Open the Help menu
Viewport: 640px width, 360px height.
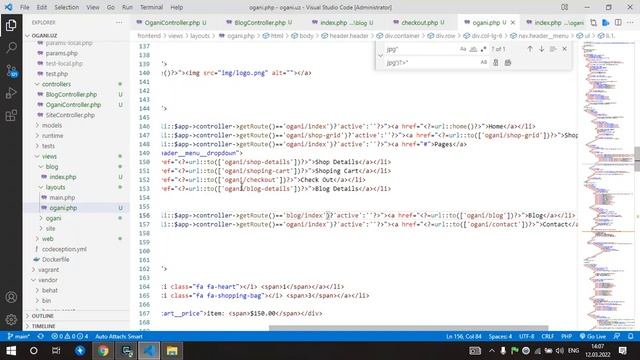click(176, 7)
